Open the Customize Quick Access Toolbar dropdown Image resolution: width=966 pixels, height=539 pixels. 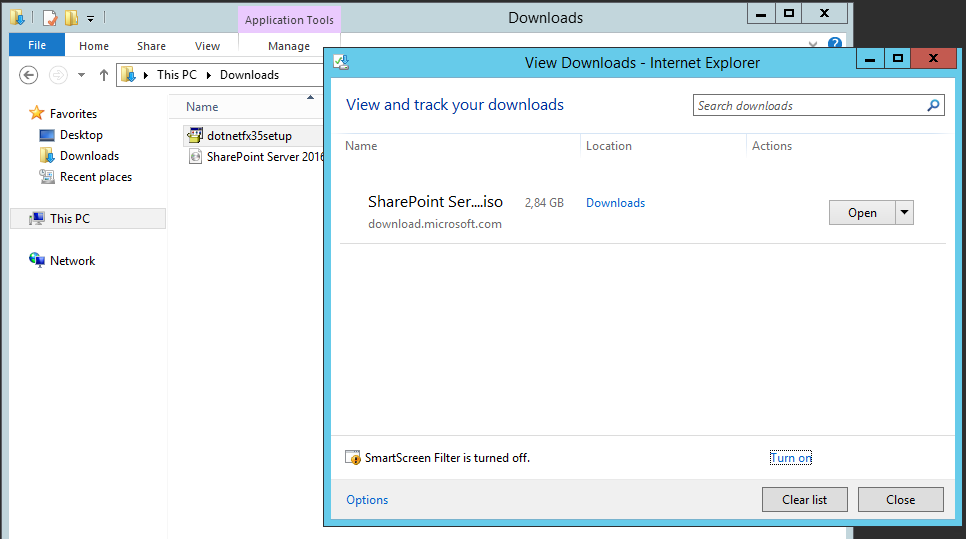pos(91,18)
